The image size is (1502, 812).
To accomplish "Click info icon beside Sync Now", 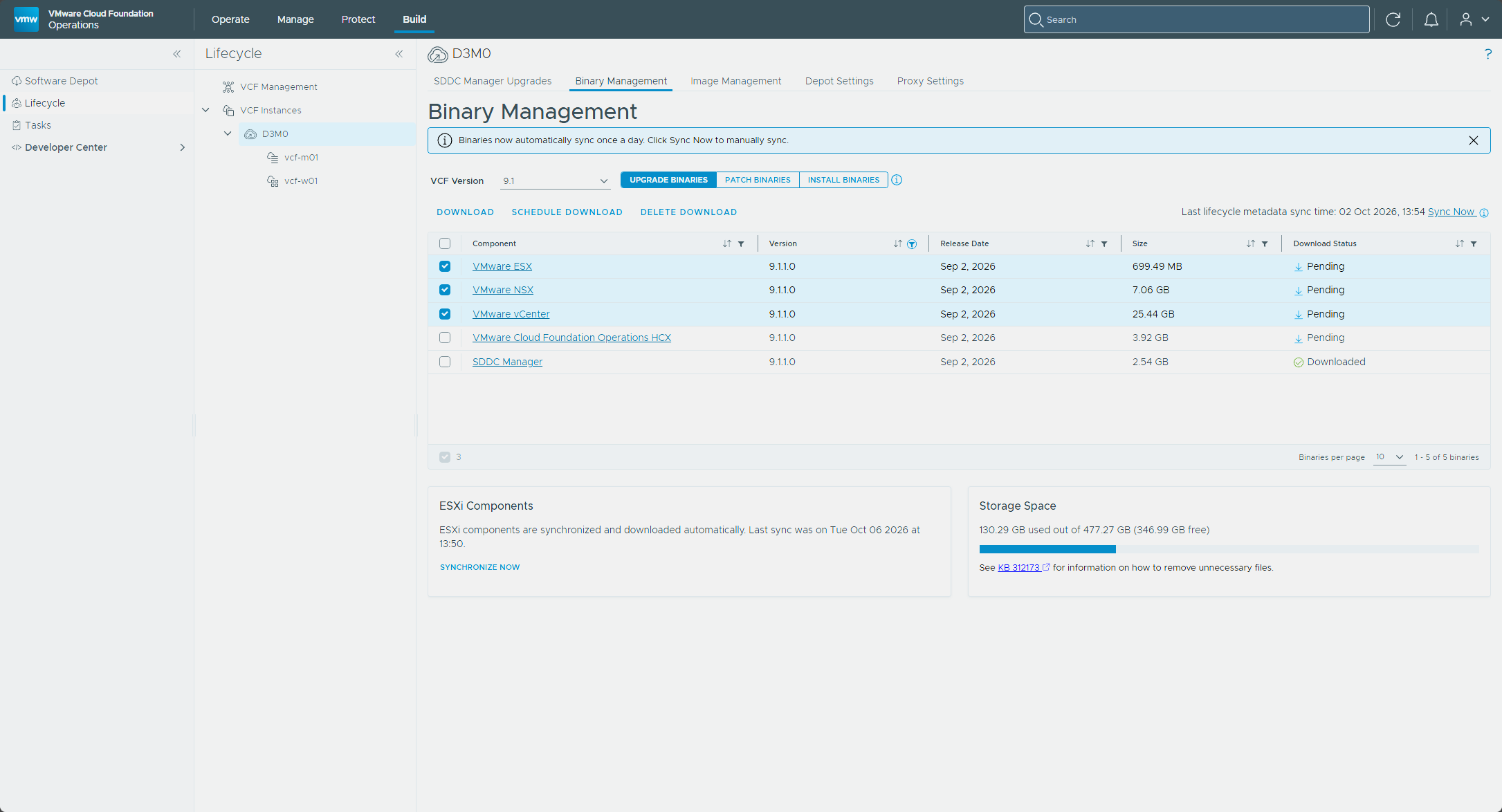I will [1484, 213].
